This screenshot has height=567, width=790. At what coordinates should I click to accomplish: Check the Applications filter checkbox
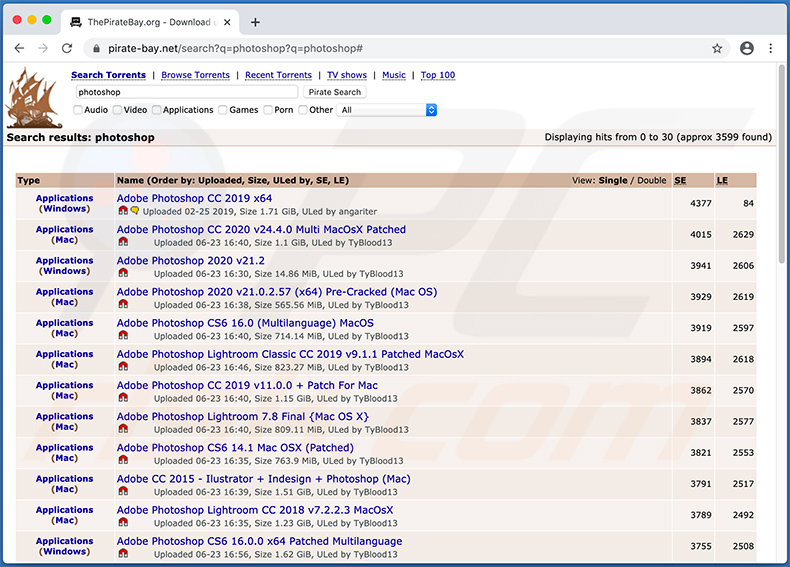click(x=157, y=110)
